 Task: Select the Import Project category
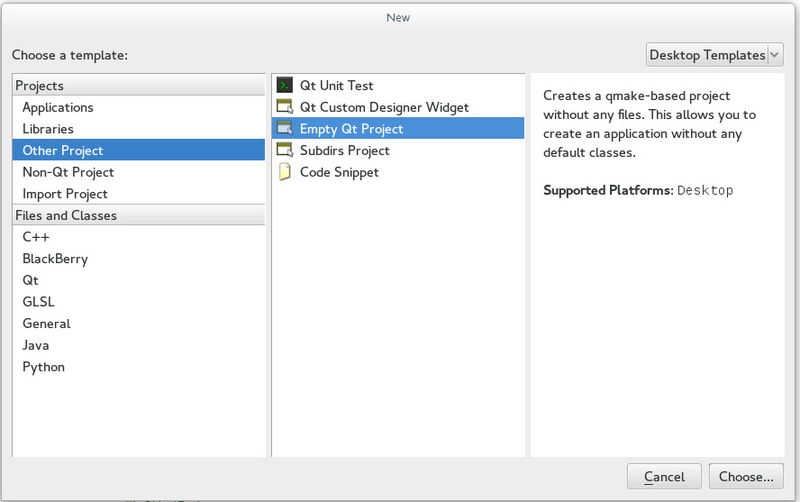(65, 194)
